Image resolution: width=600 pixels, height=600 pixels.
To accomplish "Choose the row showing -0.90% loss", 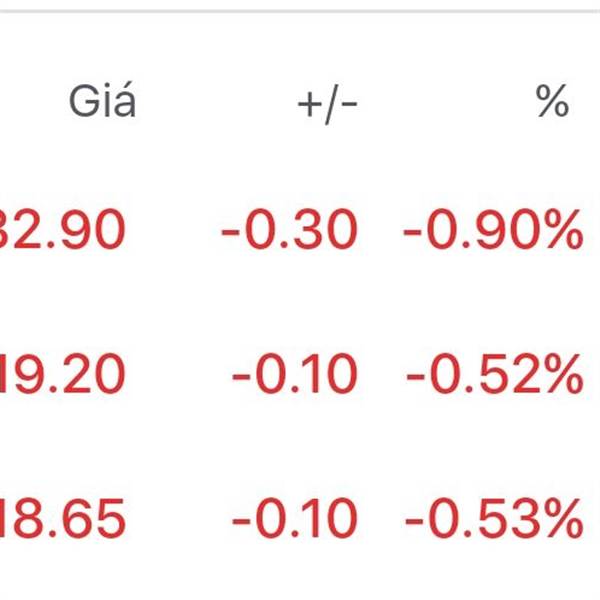I will click(x=300, y=229).
